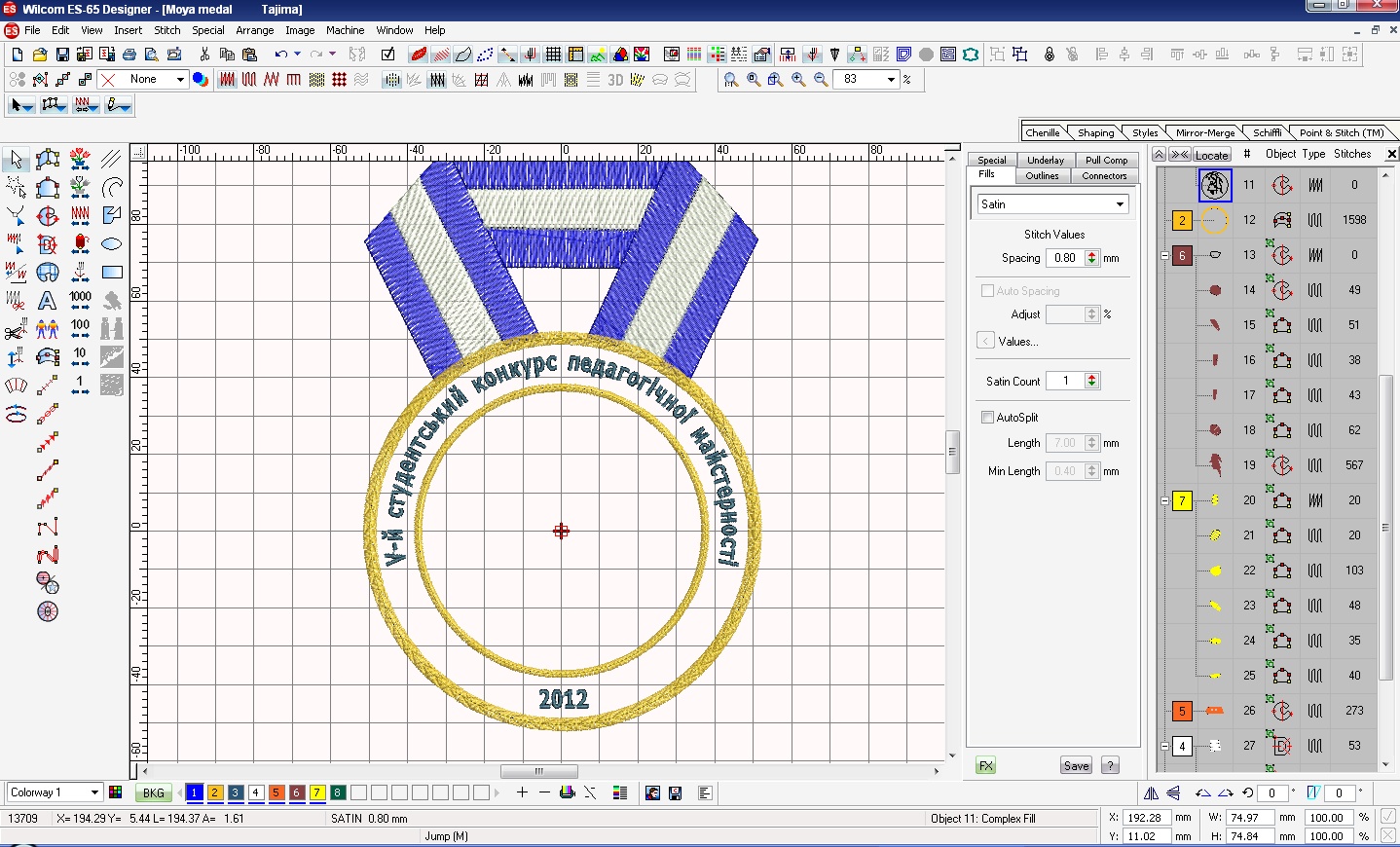Click the Locate button
1400x847 pixels.
point(1211,155)
